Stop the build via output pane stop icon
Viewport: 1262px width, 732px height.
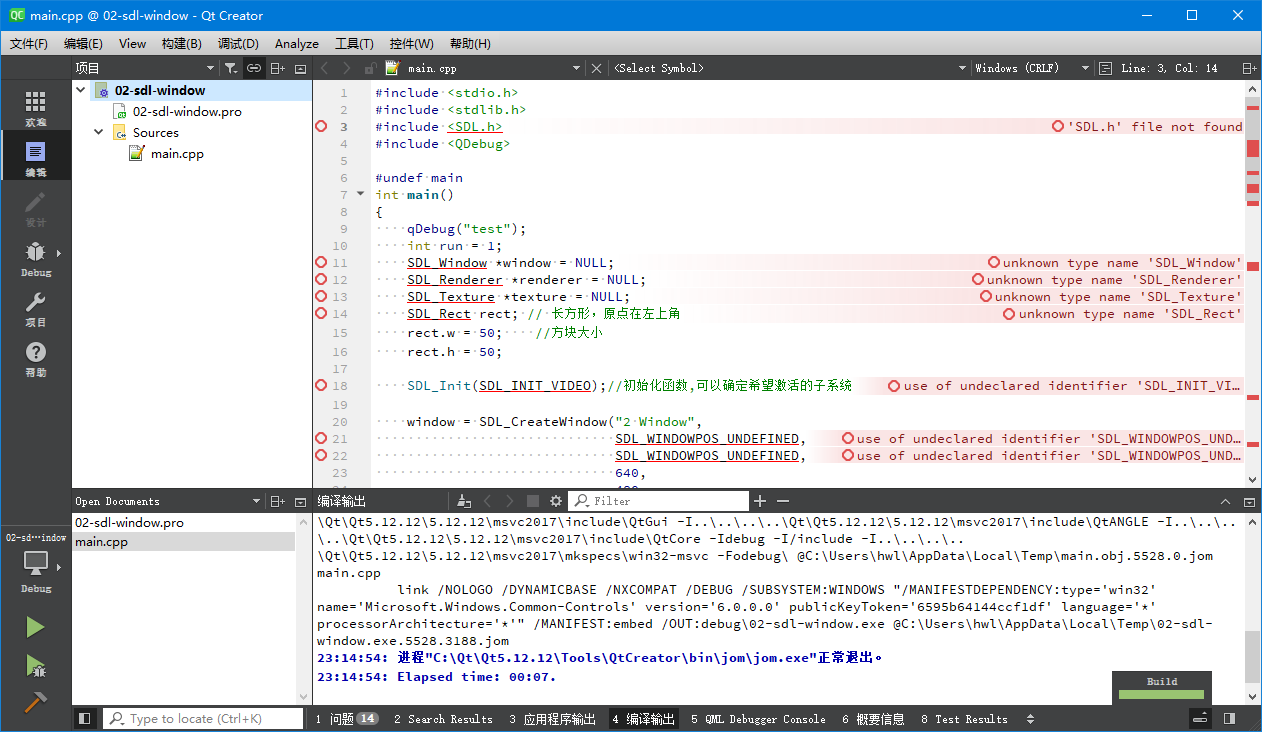click(x=533, y=501)
